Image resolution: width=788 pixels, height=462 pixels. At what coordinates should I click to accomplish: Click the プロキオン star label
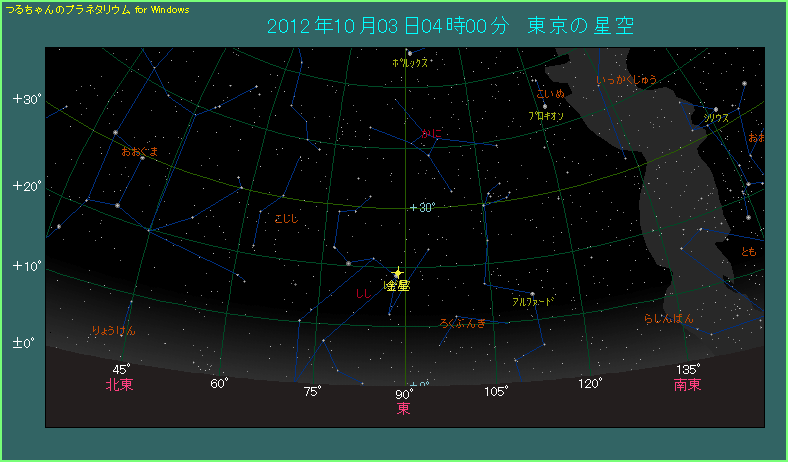pyautogui.click(x=546, y=116)
